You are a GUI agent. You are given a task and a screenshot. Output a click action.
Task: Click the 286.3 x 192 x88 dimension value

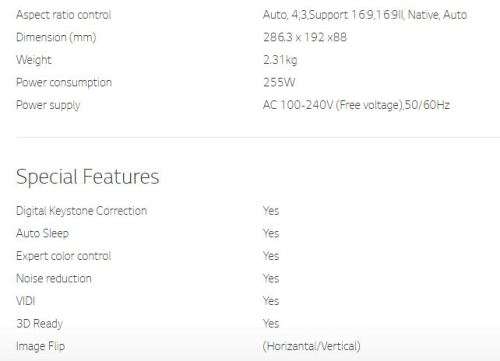[305, 37]
